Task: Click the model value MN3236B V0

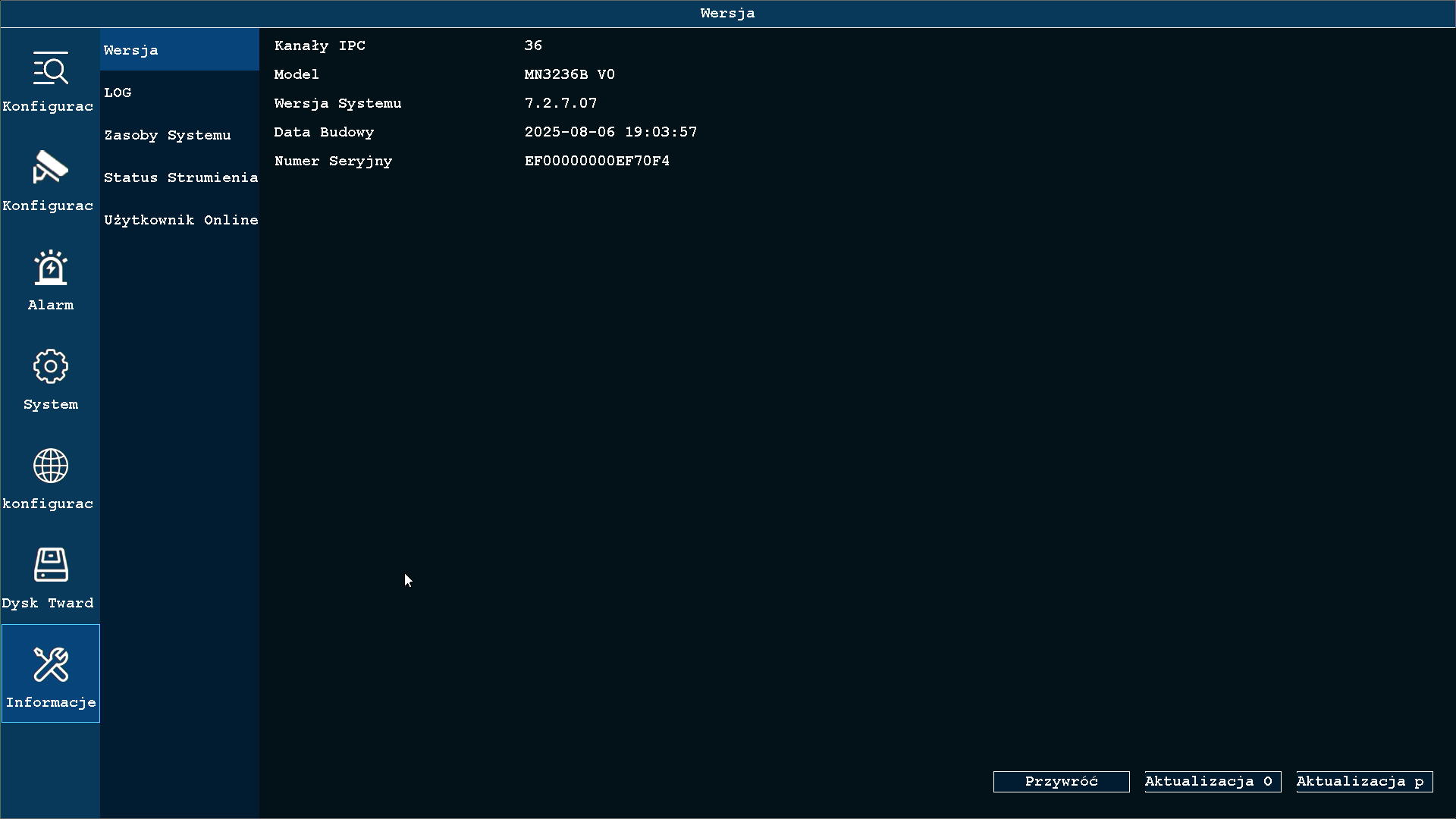Action: (570, 74)
